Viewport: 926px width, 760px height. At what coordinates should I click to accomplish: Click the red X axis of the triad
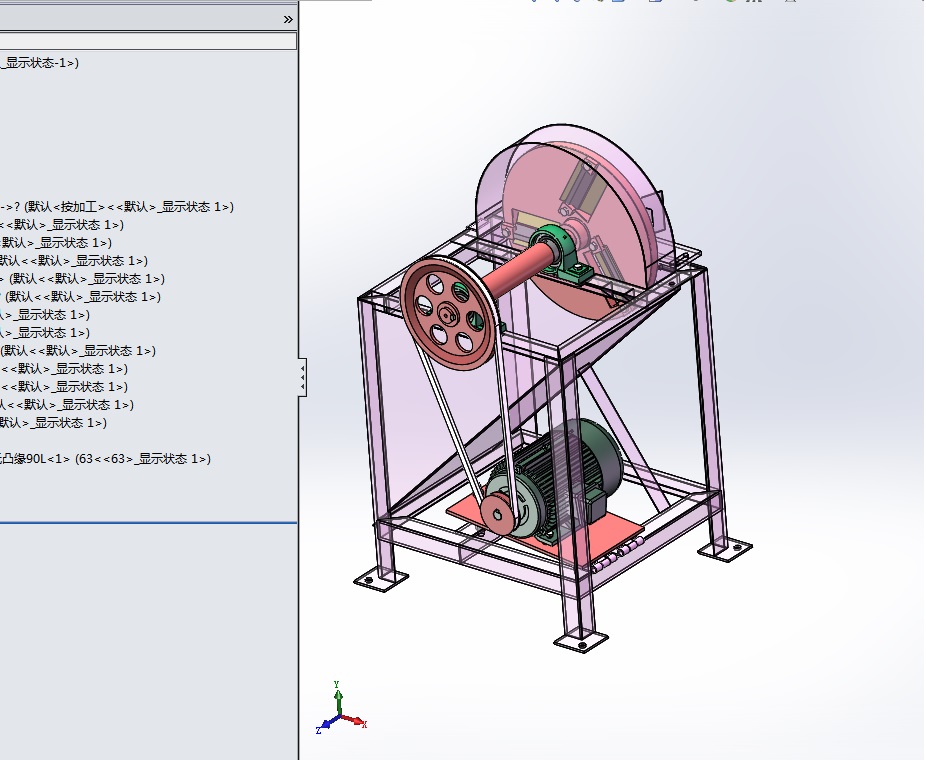(x=354, y=721)
